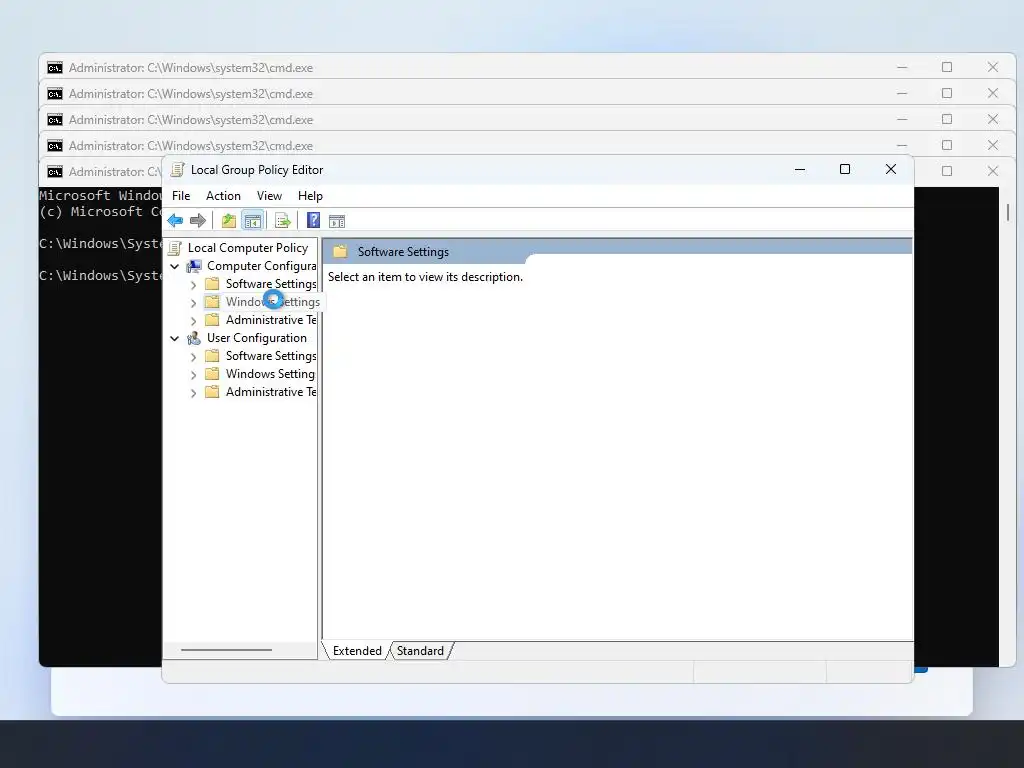
Task: Expand Software Settings under User Configuration
Action: (193, 357)
